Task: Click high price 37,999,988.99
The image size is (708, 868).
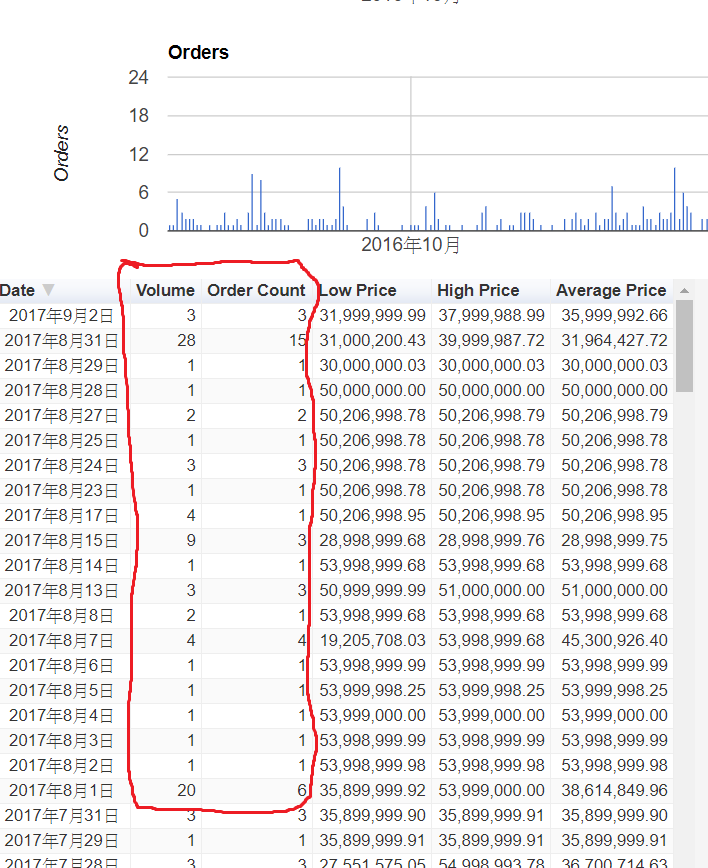Action: click(492, 316)
